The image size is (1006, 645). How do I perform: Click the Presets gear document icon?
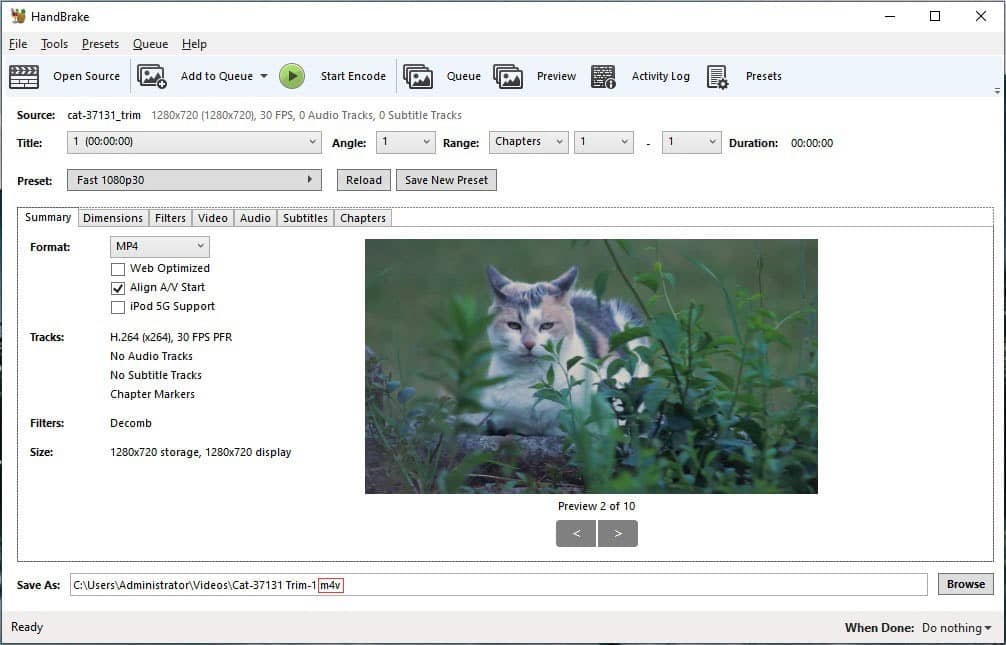pyautogui.click(x=717, y=77)
